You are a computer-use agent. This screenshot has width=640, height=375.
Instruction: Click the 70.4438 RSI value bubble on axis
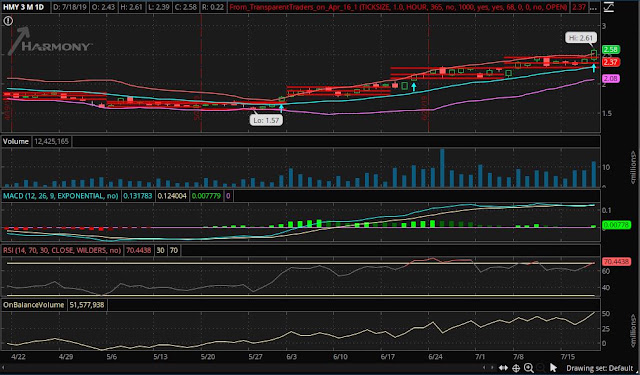pyautogui.click(x=617, y=261)
